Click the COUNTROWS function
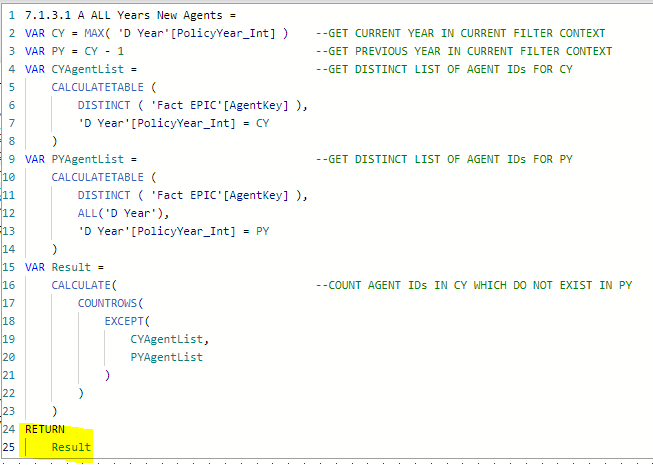Screen dimensions: 653x466 click(x=107, y=303)
